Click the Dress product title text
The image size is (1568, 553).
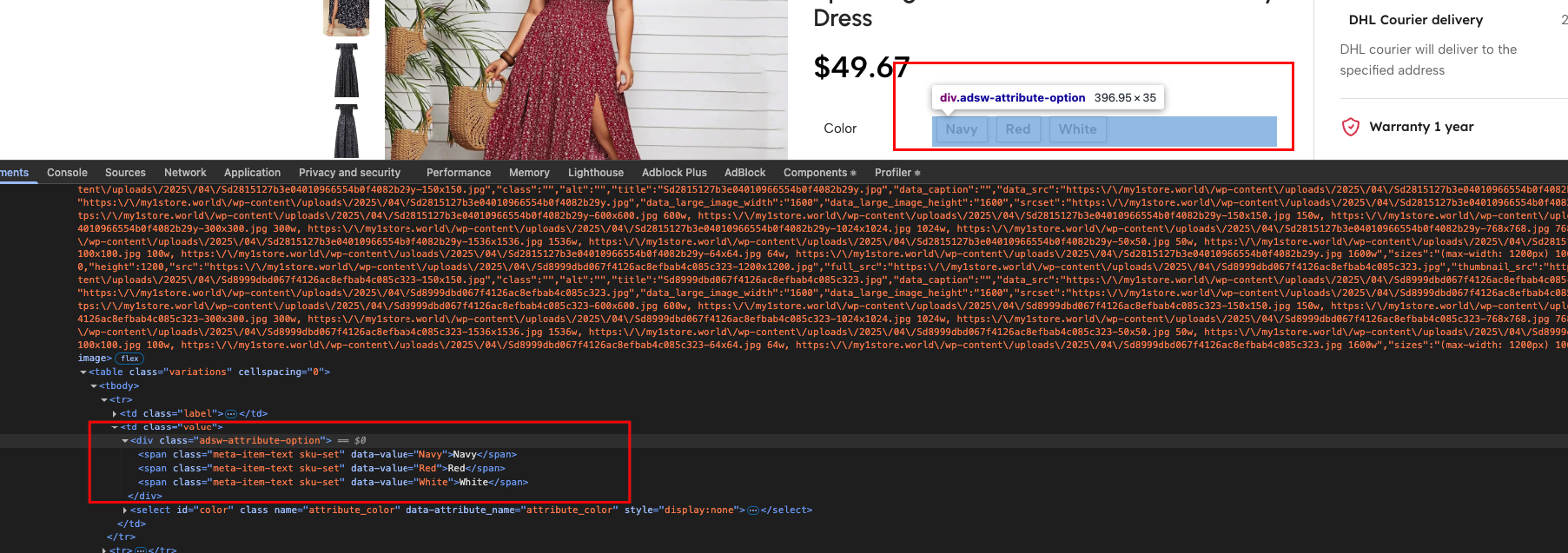coord(843,18)
